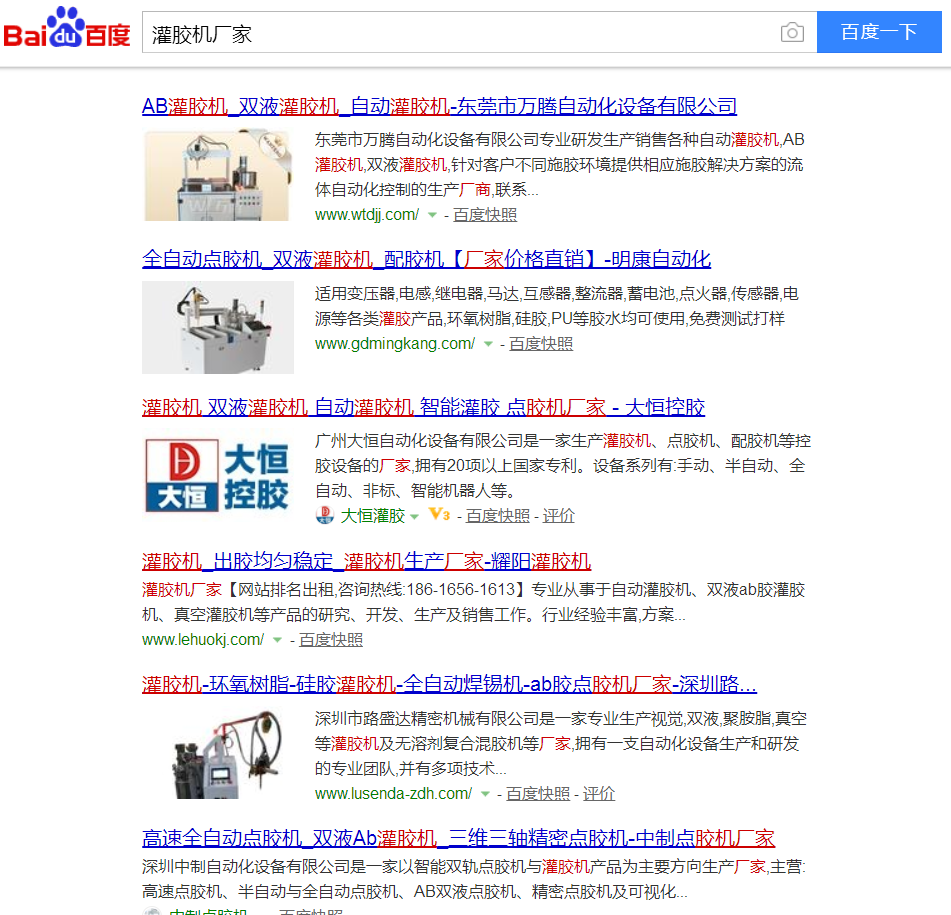The height and width of the screenshot is (915, 951).
Task: Open 百度快照 for www.lehuokj.com
Action: (x=331, y=640)
